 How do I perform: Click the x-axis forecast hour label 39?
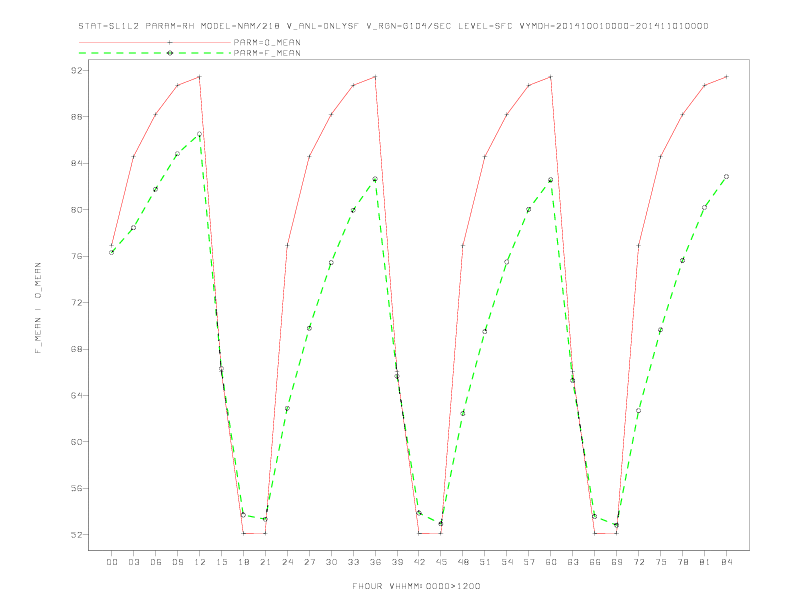point(397,562)
